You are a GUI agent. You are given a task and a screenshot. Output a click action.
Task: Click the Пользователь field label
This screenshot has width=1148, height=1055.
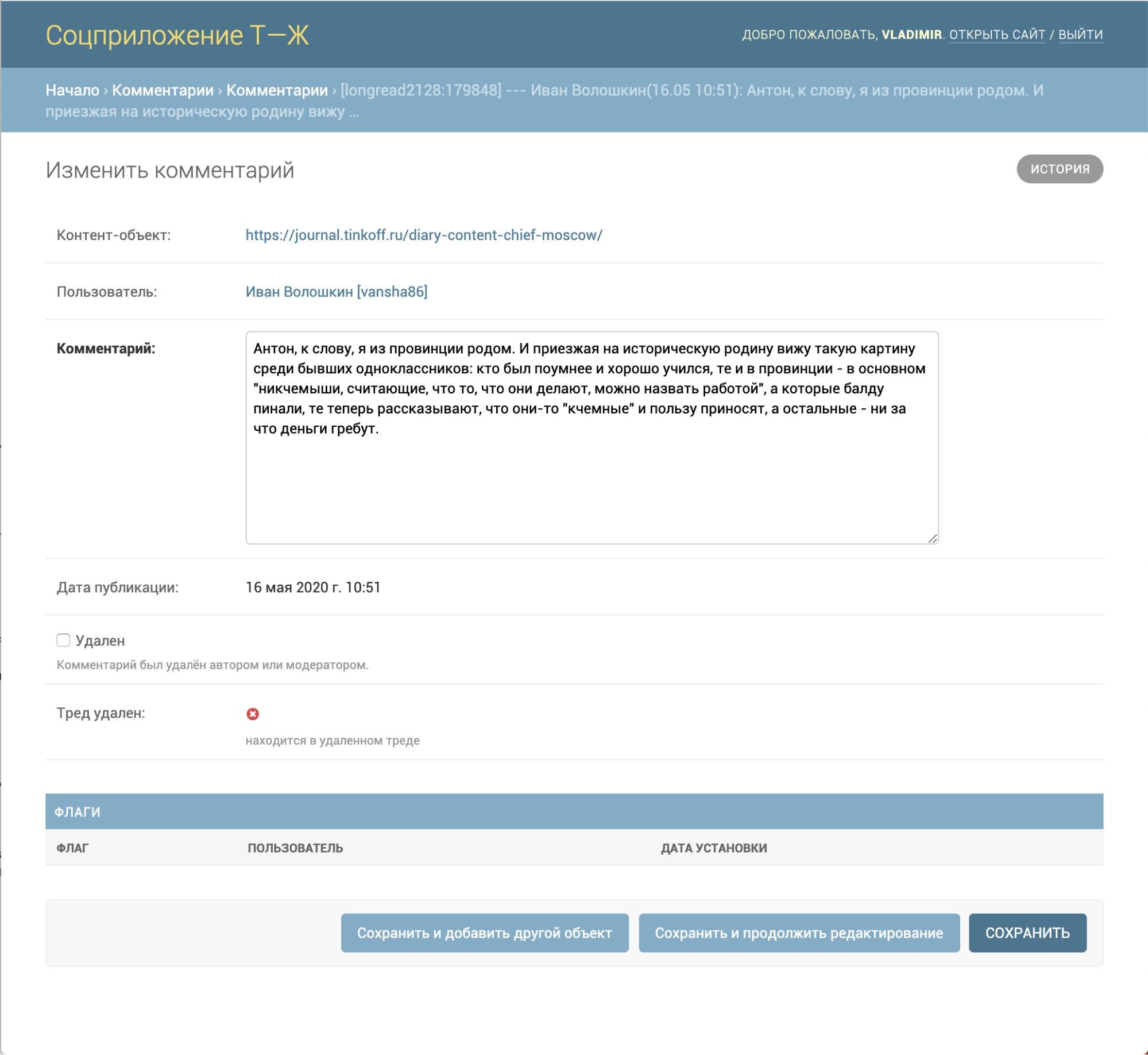pyautogui.click(x=106, y=292)
